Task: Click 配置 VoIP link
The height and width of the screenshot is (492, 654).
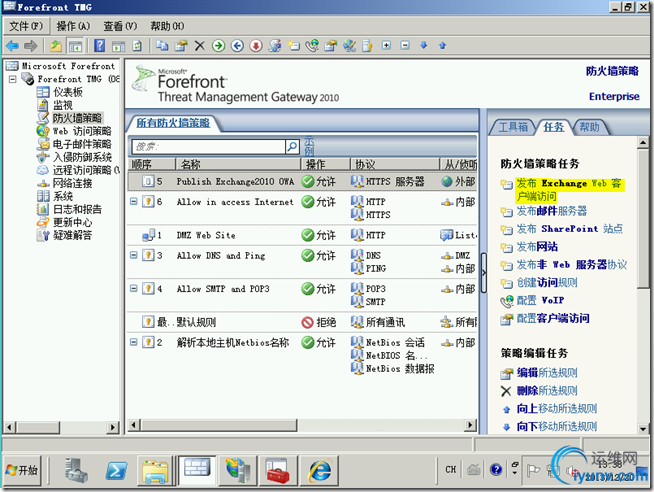Action: point(541,300)
